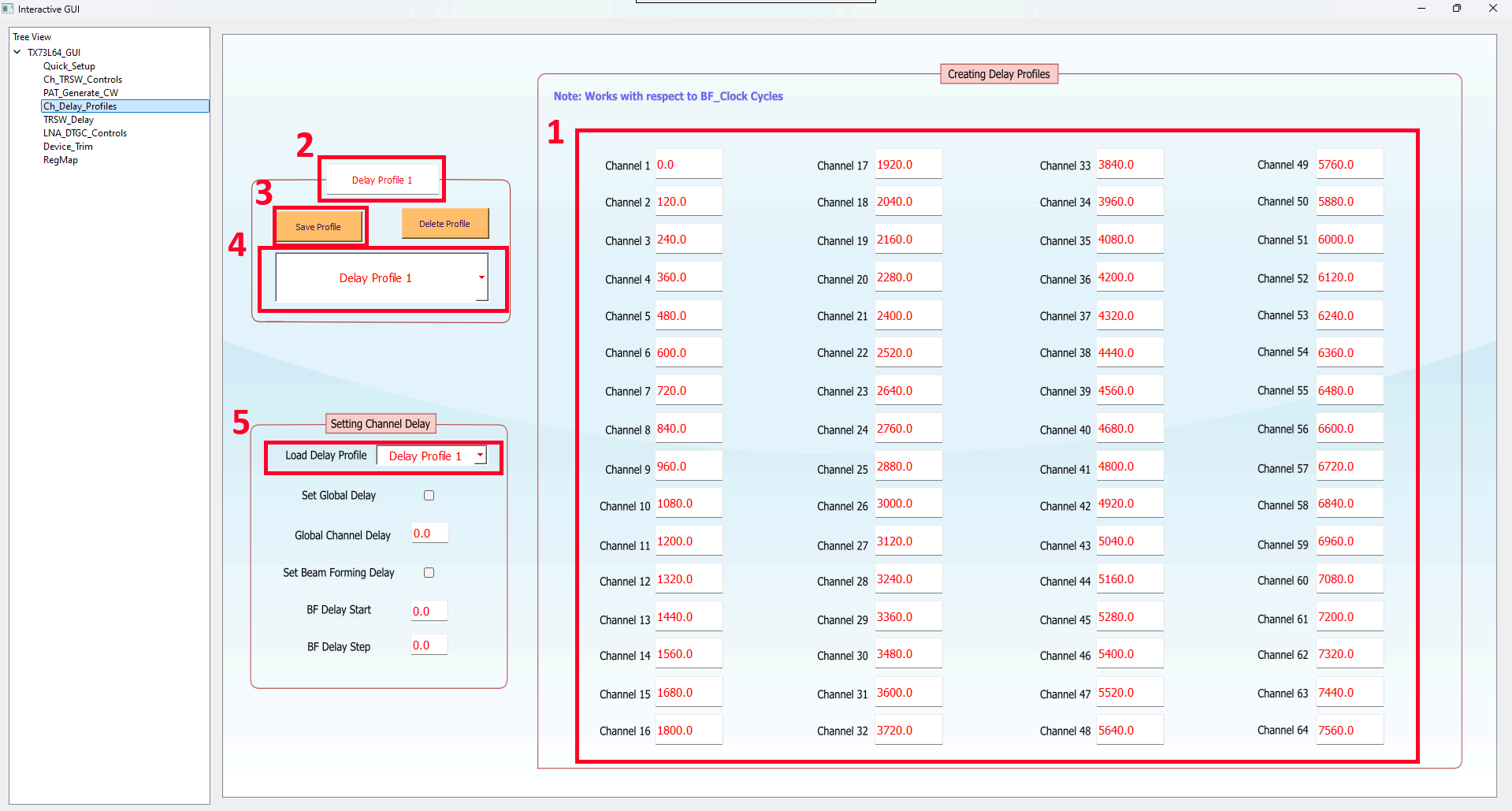Select the Channel 1 delay field
This screenshot has width=1512, height=811.
(688, 165)
